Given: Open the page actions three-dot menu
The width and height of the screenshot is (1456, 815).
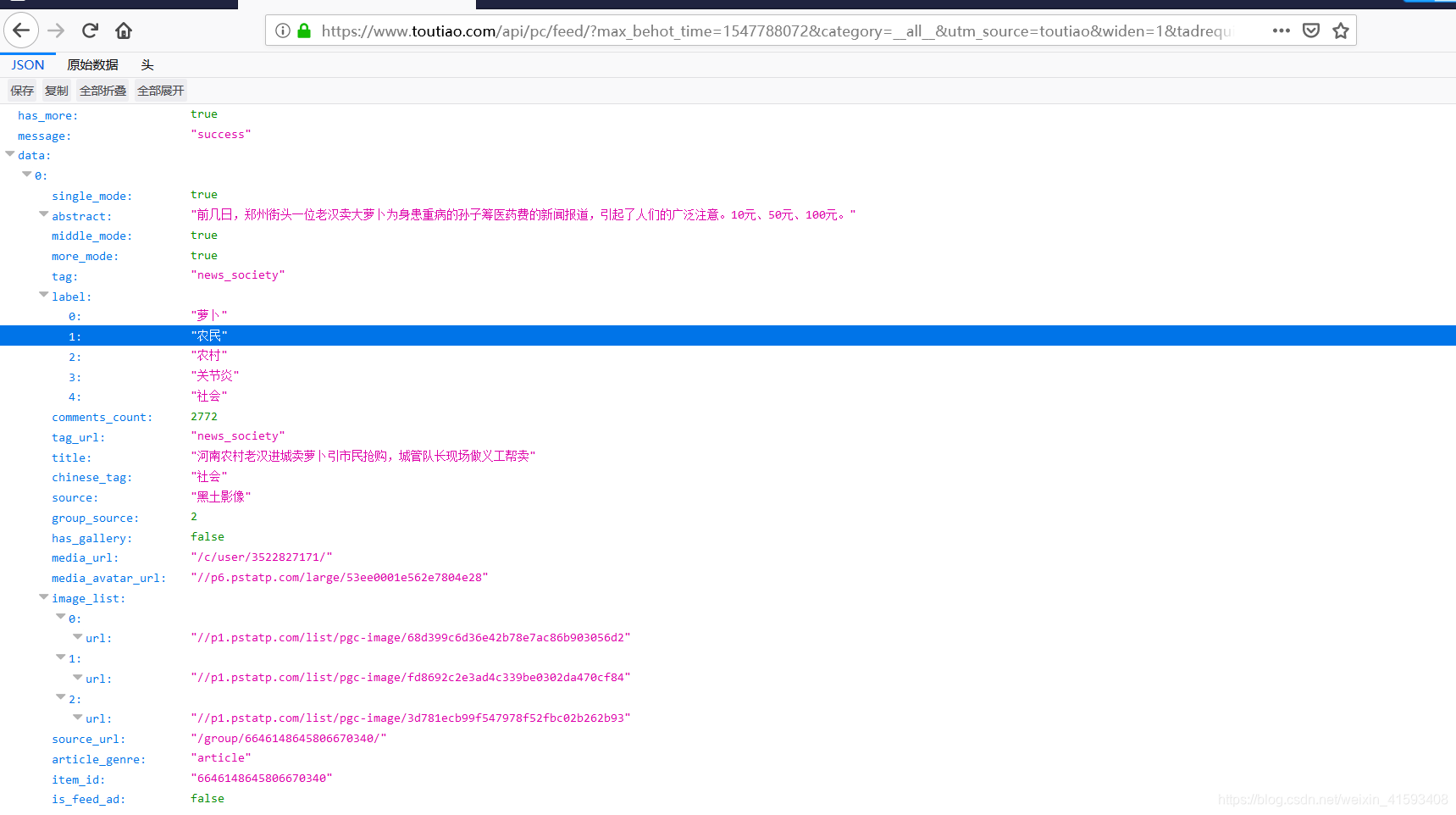Looking at the screenshot, I should click(x=1281, y=30).
